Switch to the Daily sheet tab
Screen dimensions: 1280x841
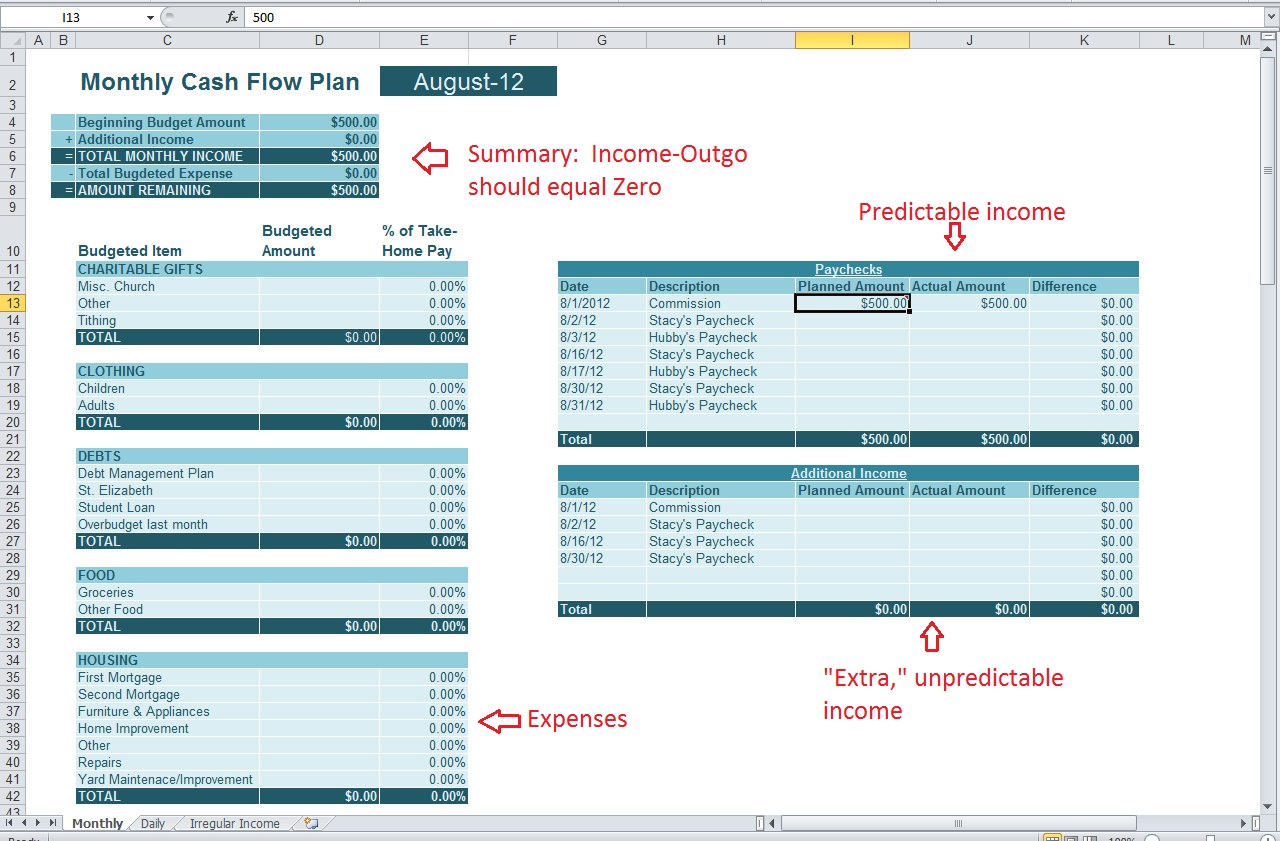coord(152,823)
